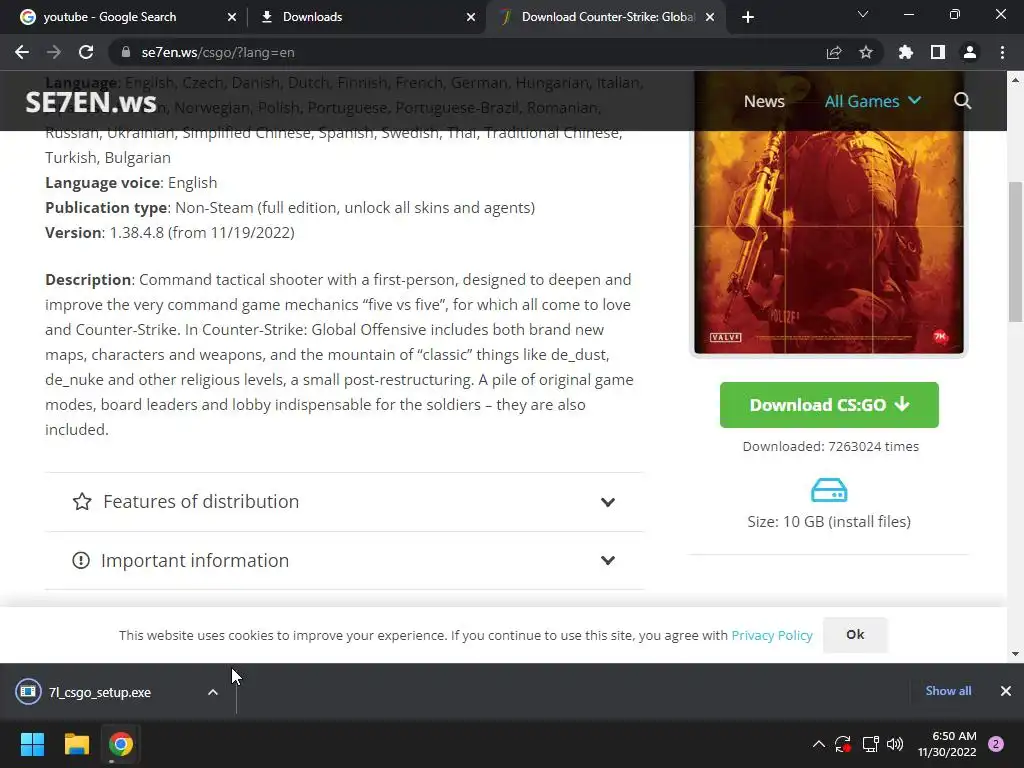The width and height of the screenshot is (1024, 768).
Task: Bookmark this page with the star
Action: click(865, 52)
